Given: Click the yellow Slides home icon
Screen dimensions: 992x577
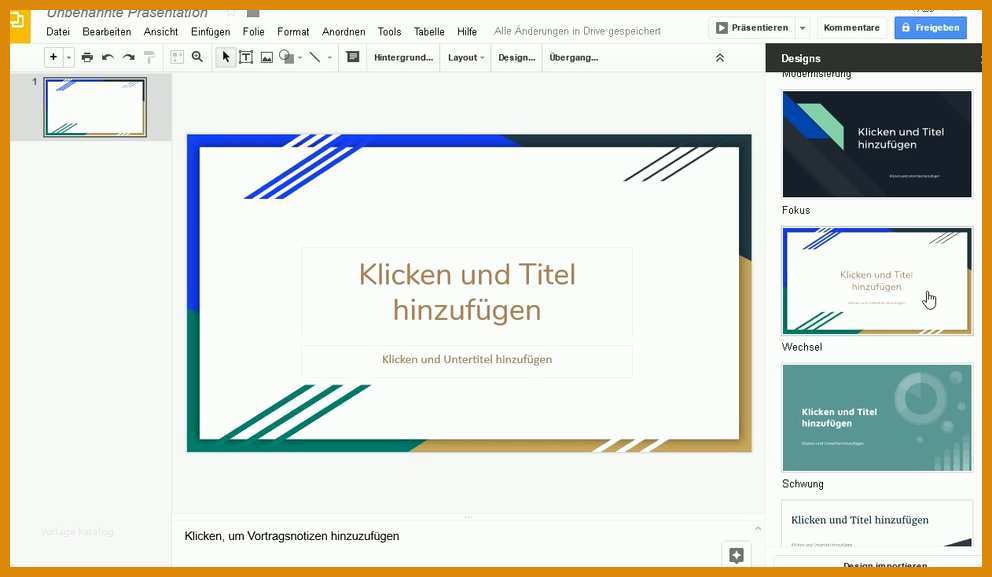Looking at the screenshot, I should coord(18,24).
